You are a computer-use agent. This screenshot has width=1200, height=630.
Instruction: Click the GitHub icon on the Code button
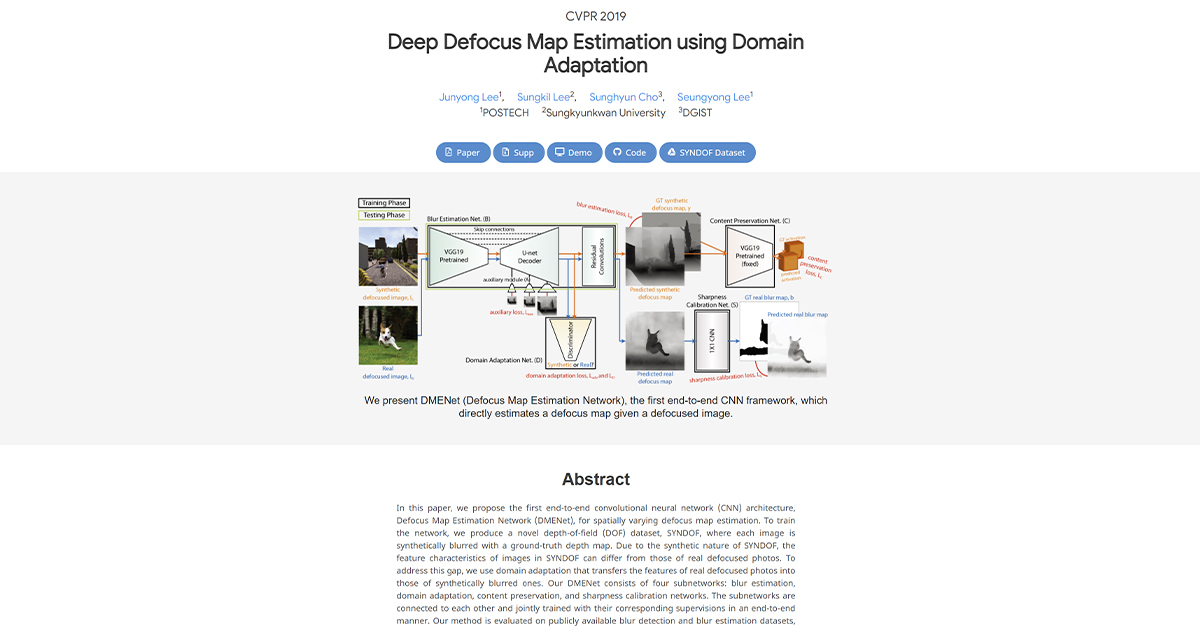point(618,152)
